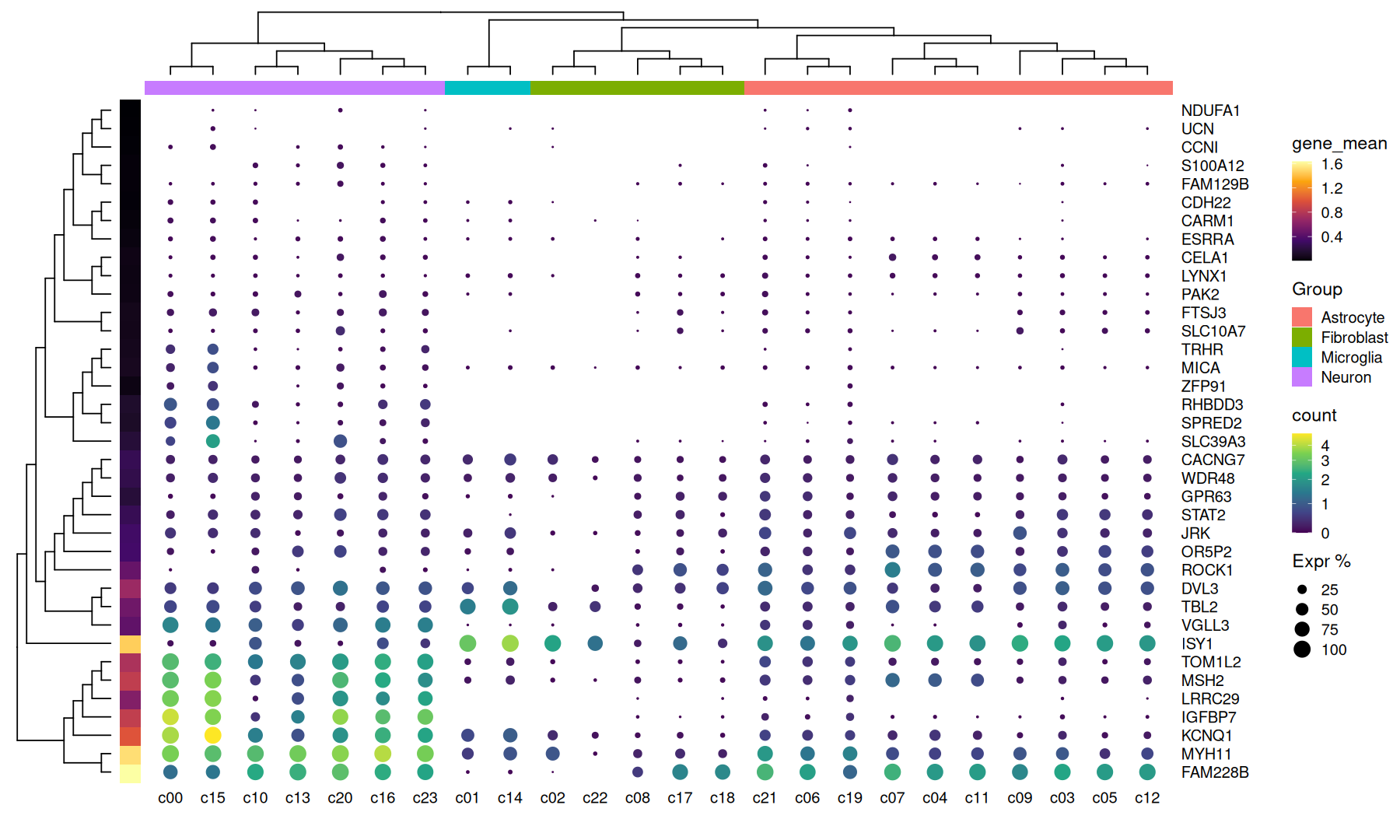Screen dimensions: 1400x840
Task: Click the Astrocyte legend color swatch
Action: pyautogui.click(x=1301, y=317)
